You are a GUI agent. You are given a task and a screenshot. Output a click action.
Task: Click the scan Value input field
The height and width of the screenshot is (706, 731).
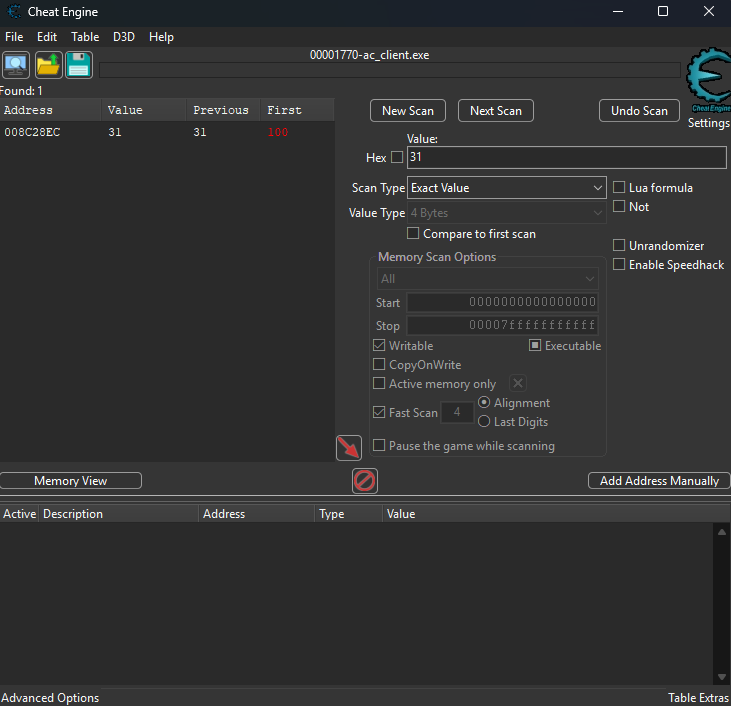(566, 158)
